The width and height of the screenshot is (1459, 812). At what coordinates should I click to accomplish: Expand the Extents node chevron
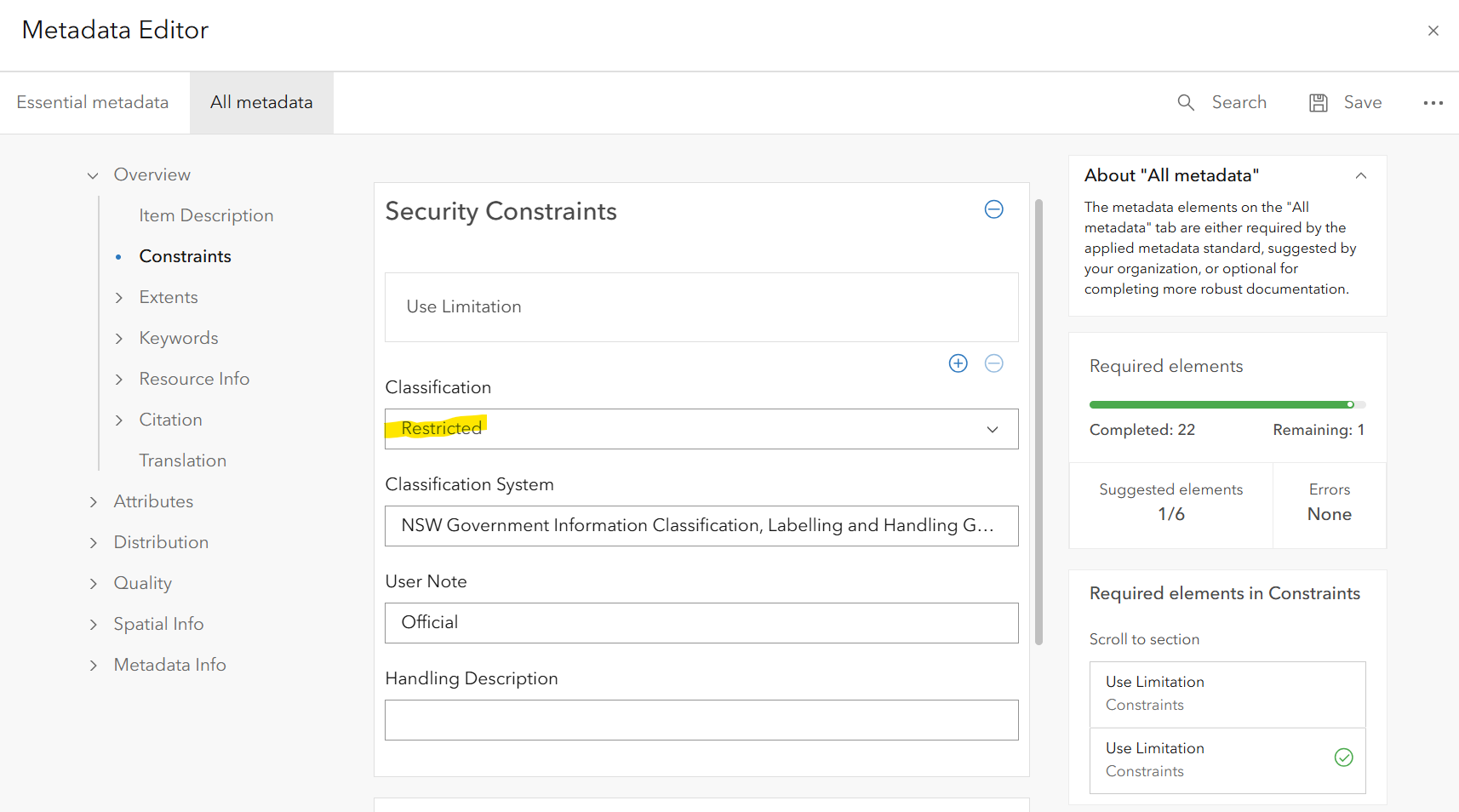tap(119, 297)
